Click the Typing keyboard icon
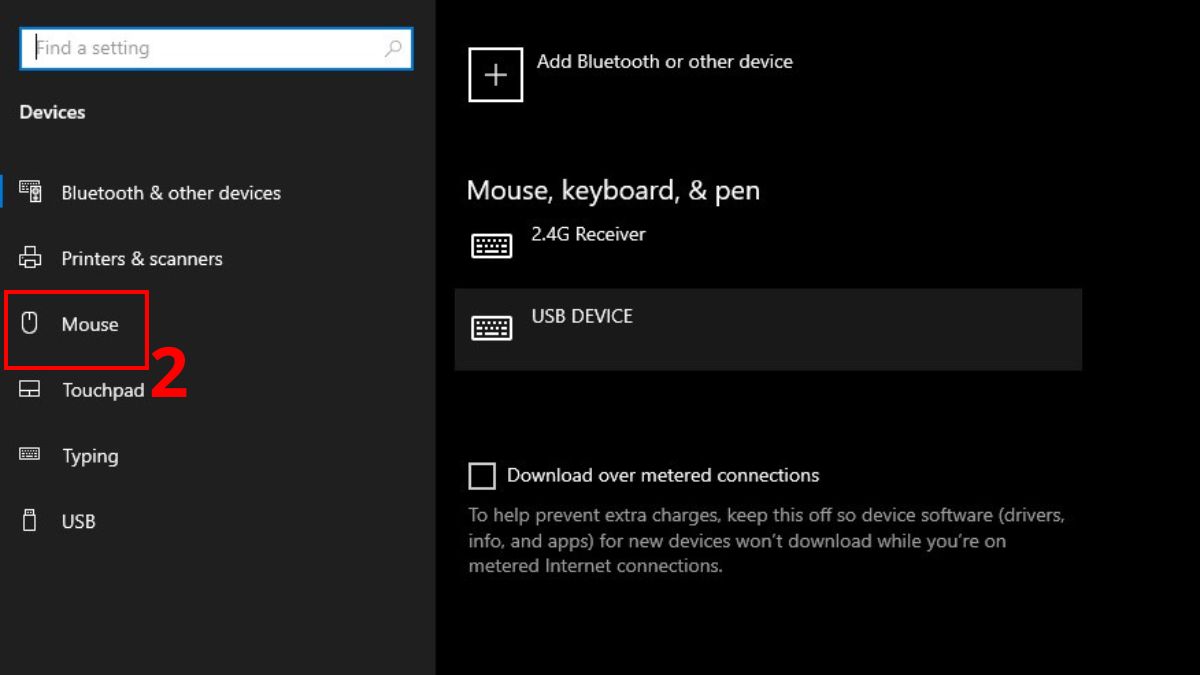The image size is (1200, 675). [x=30, y=455]
